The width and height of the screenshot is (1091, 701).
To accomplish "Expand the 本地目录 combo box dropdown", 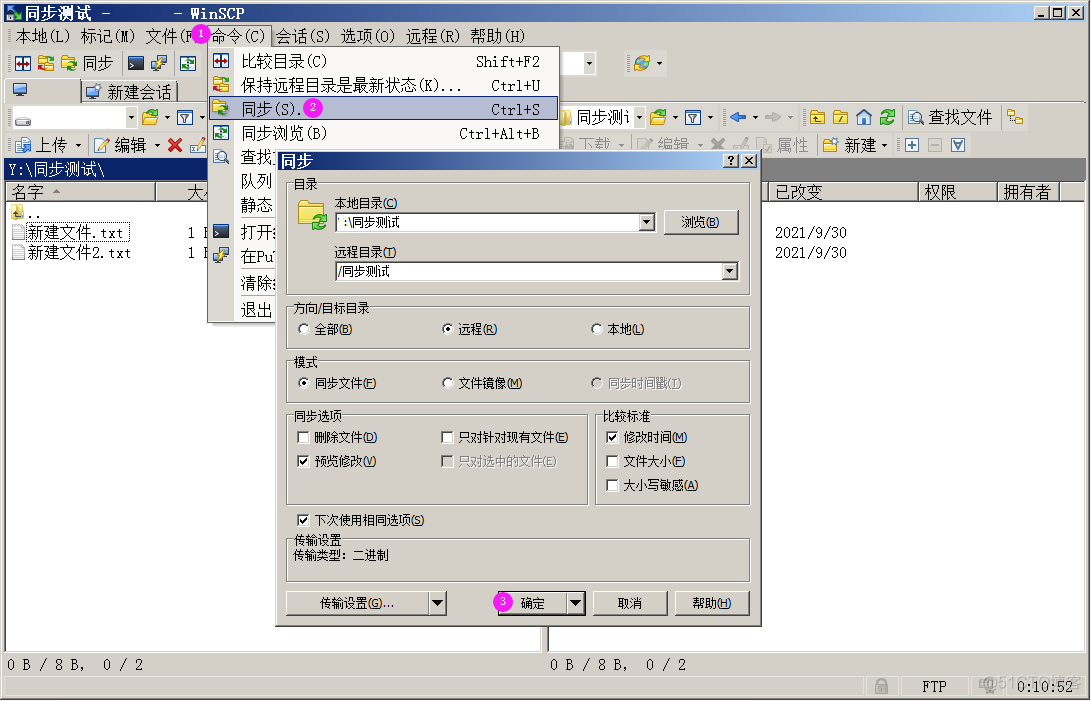I will pos(646,222).
